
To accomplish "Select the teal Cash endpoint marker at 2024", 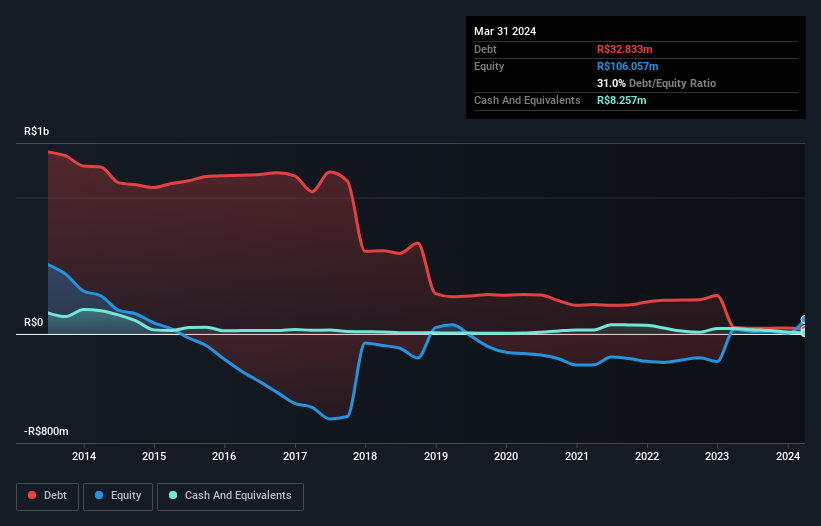I will (x=804, y=333).
